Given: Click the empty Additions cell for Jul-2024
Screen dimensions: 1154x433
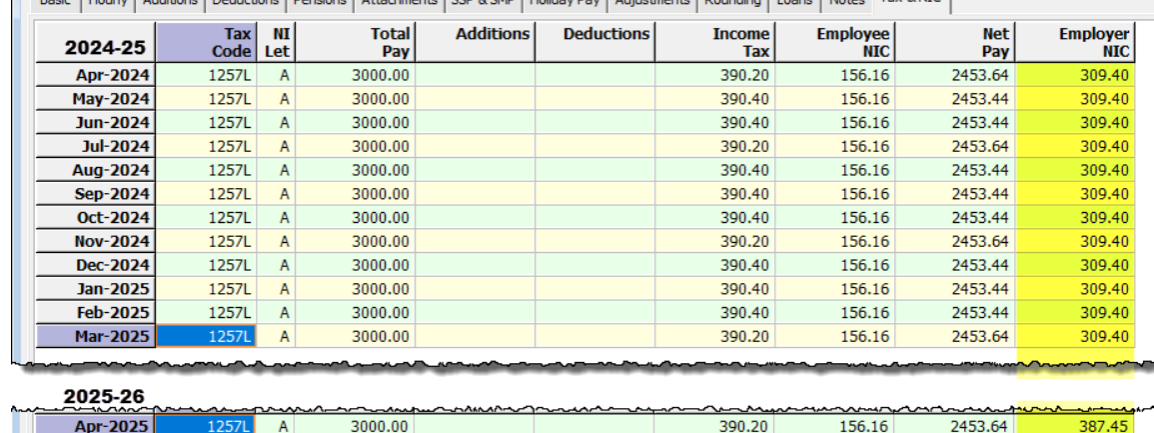Looking at the screenshot, I should [475, 146].
